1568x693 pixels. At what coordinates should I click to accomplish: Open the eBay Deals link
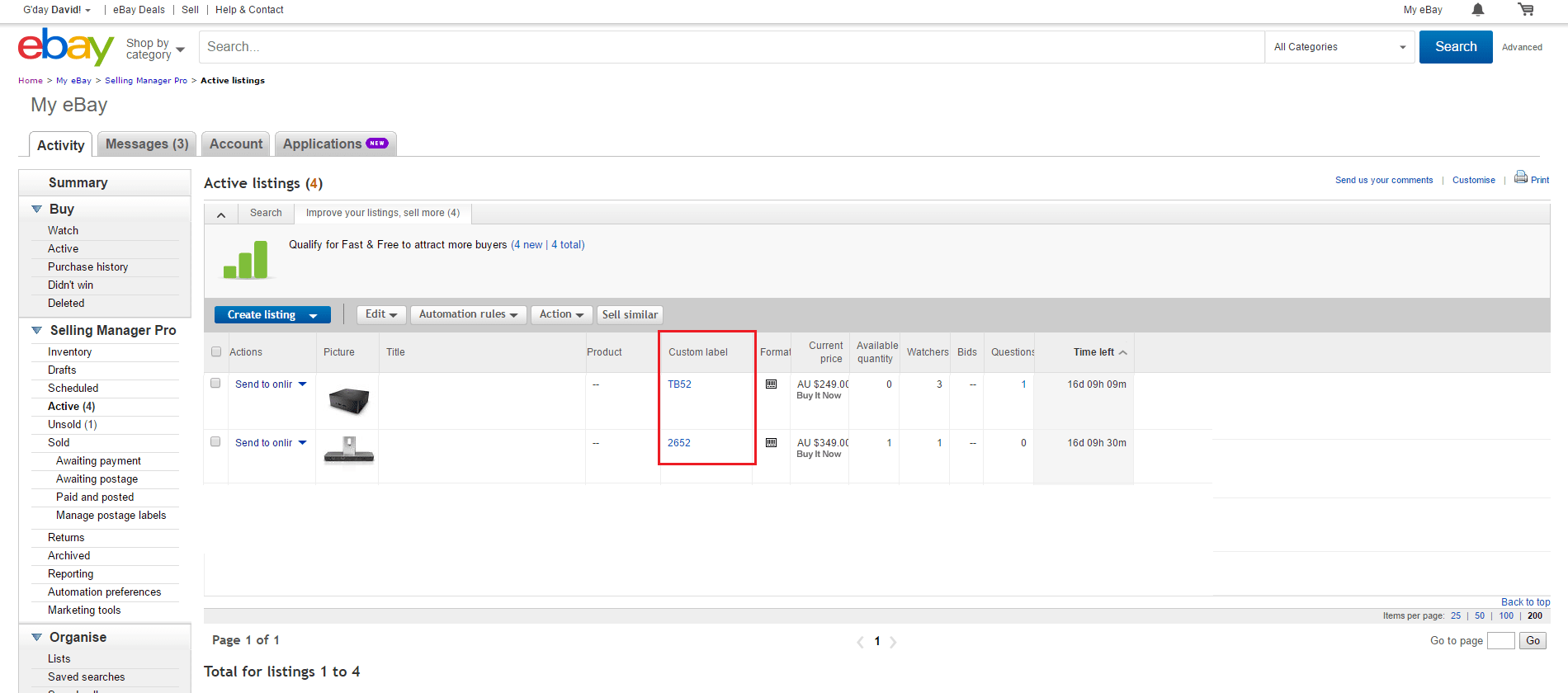tap(139, 10)
